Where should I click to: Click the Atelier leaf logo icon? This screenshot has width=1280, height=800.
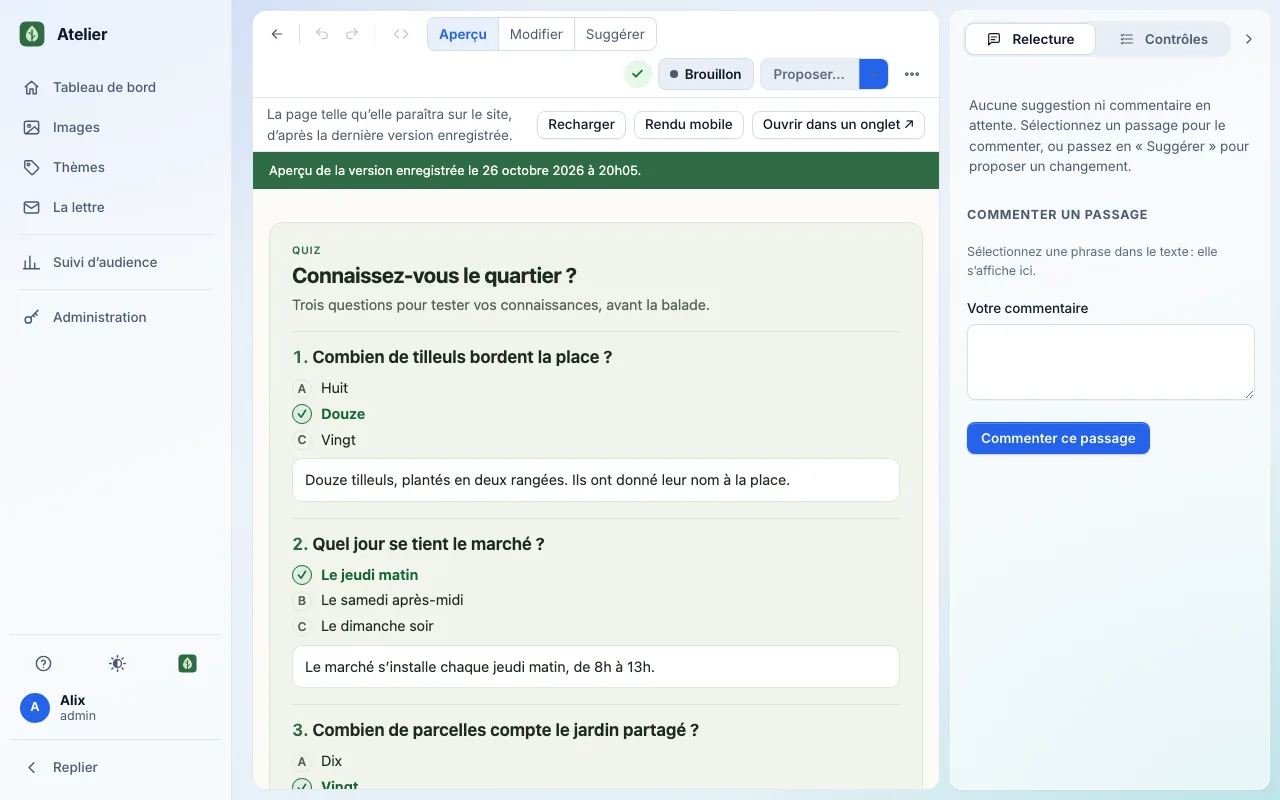[32, 34]
